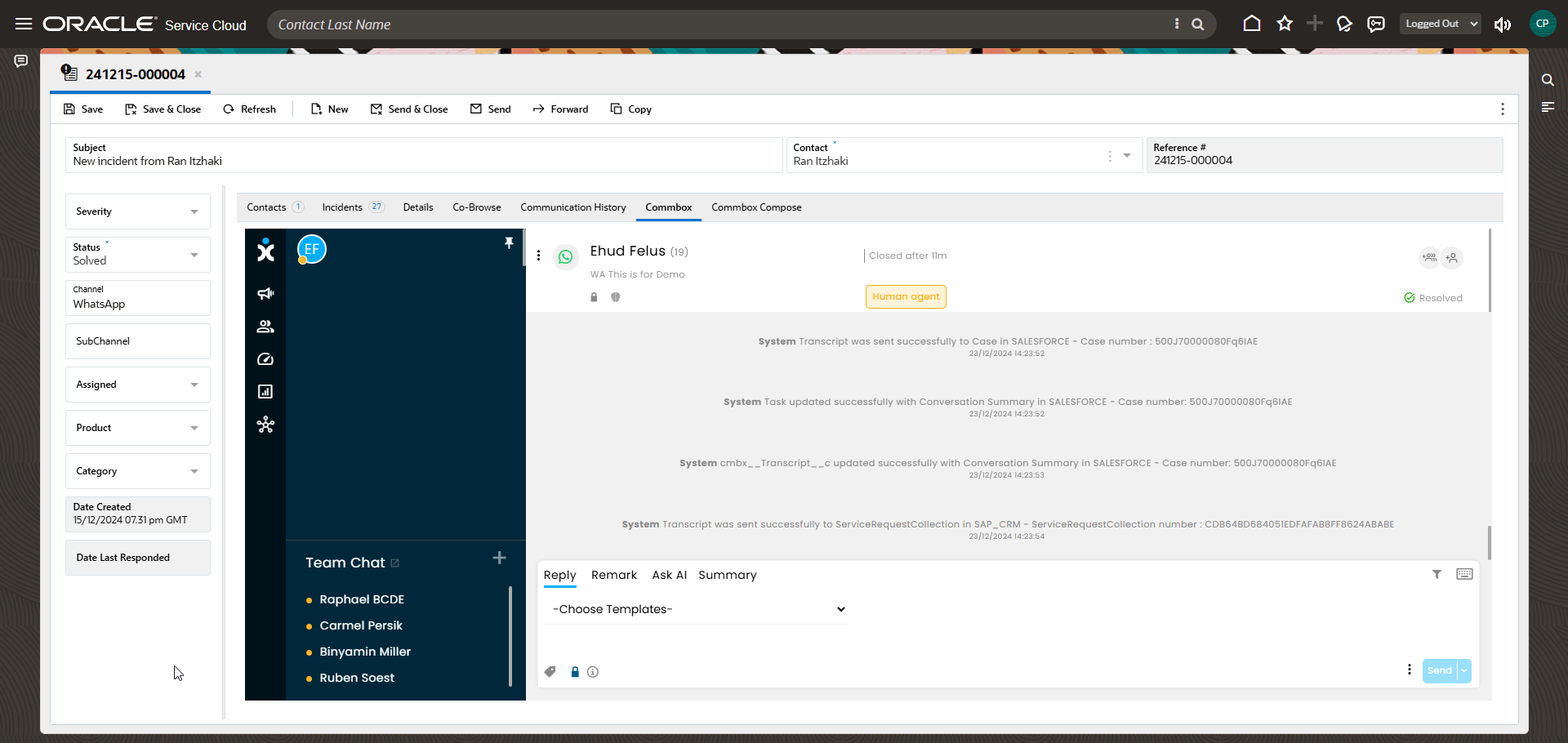This screenshot has height=743, width=1568.
Task: Switch to the Communication History tab
Action: [573, 207]
